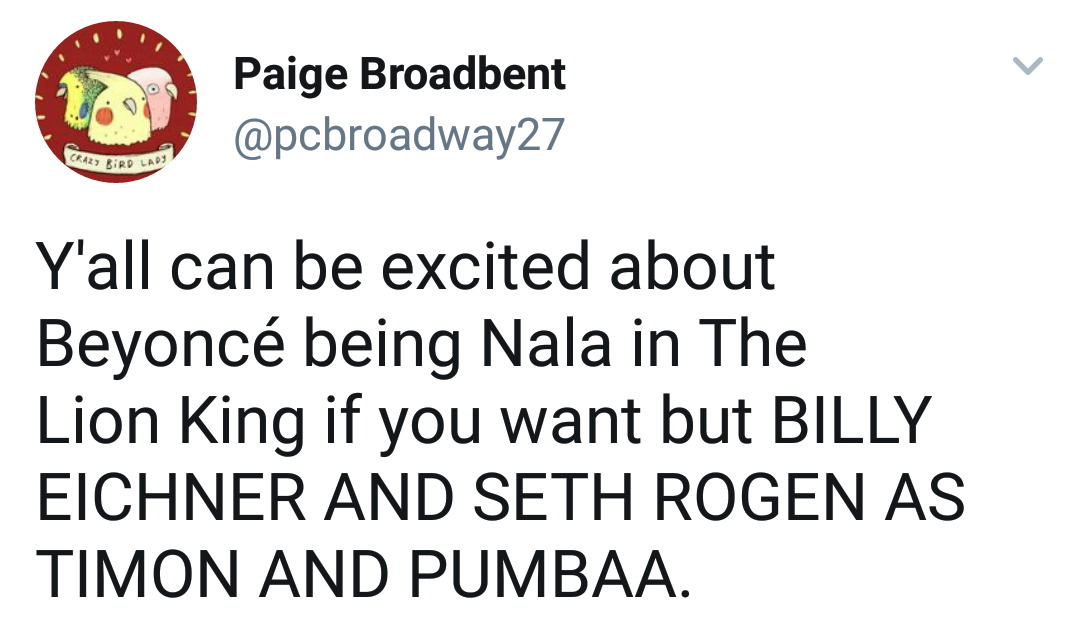Click the name BILLY in the tweet
This screenshot has height=622, width=1079.
[x=851, y=420]
